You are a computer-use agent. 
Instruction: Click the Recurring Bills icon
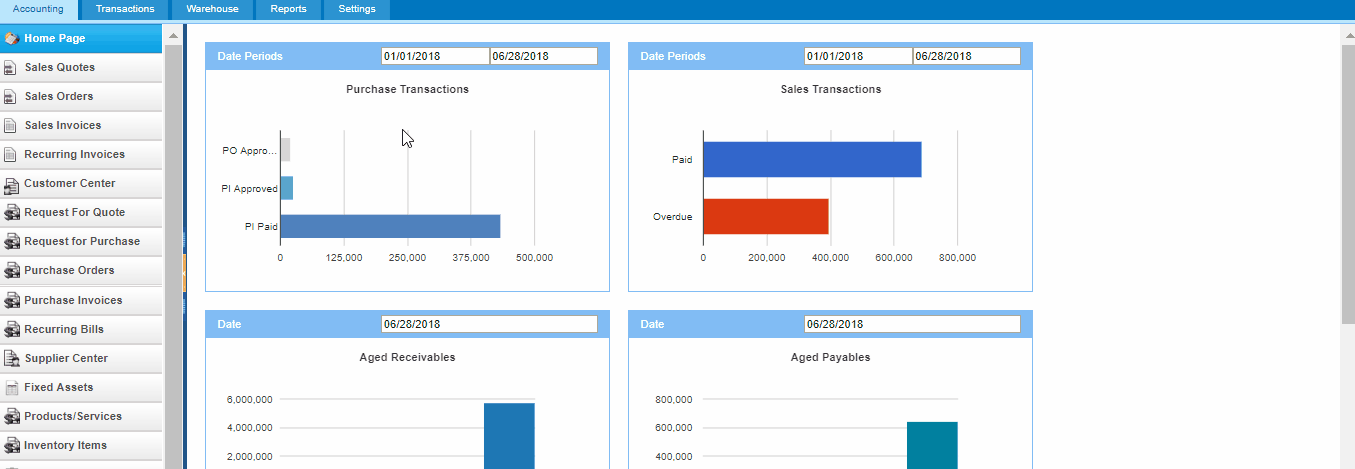pyautogui.click(x=12, y=329)
